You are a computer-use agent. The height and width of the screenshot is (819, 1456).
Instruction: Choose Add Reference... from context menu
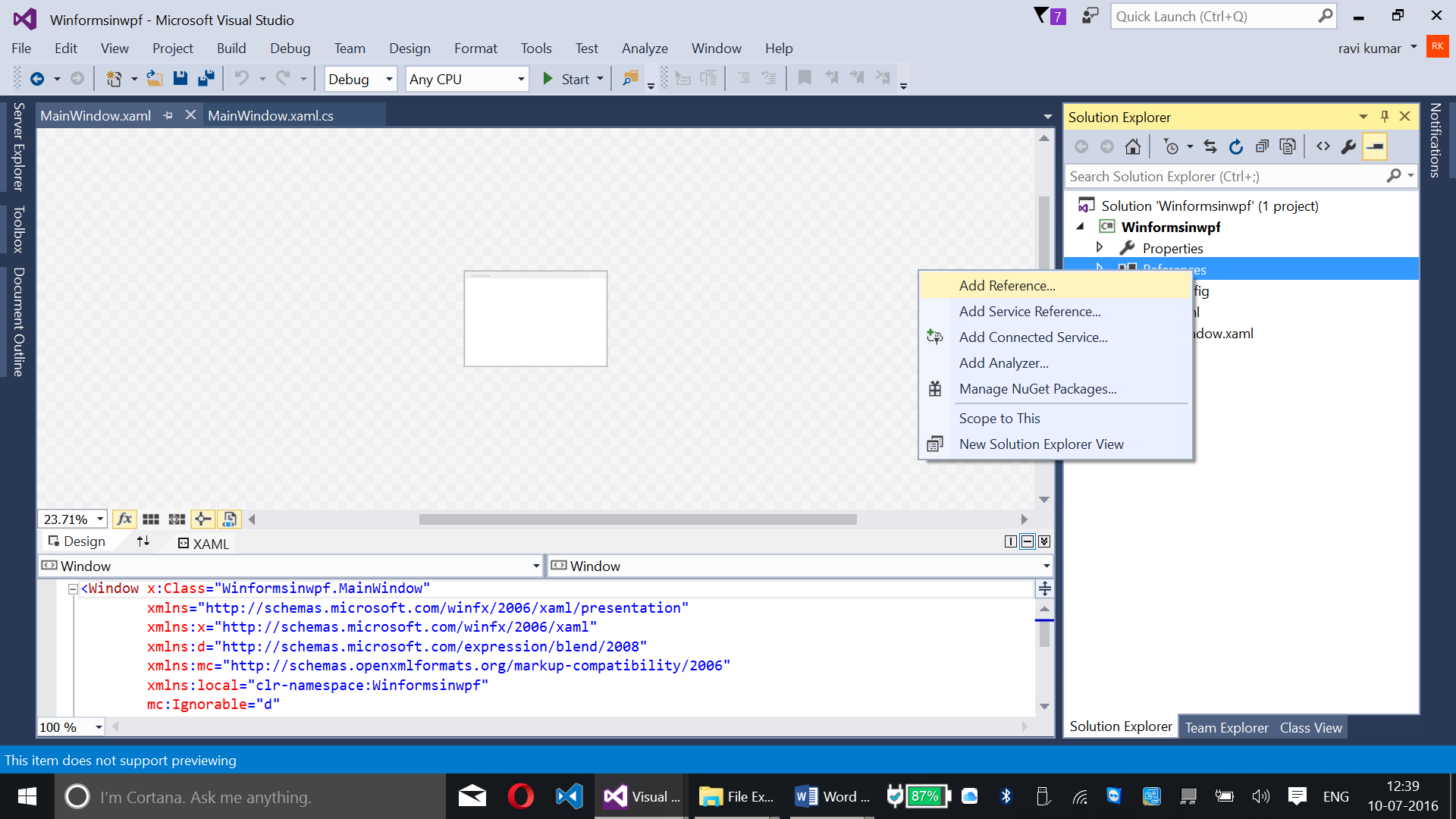(x=1056, y=286)
